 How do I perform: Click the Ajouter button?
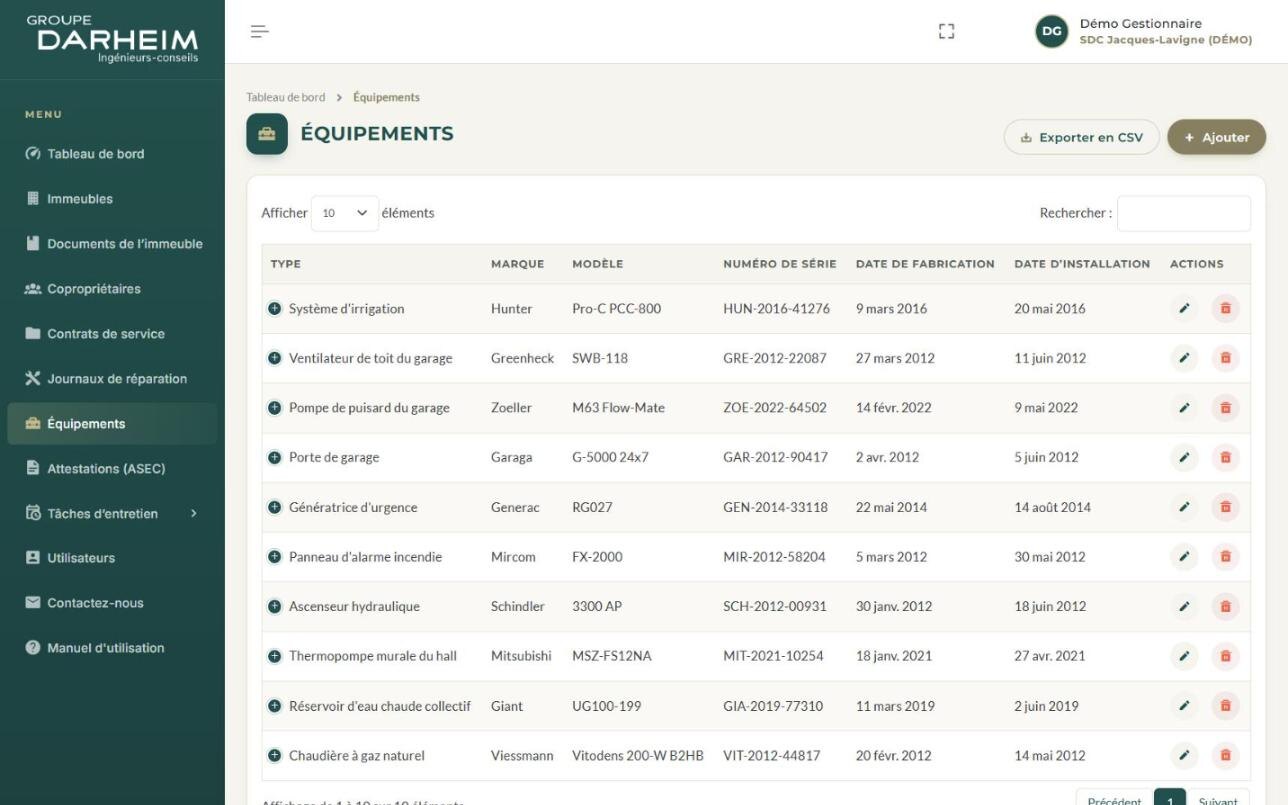1216,138
